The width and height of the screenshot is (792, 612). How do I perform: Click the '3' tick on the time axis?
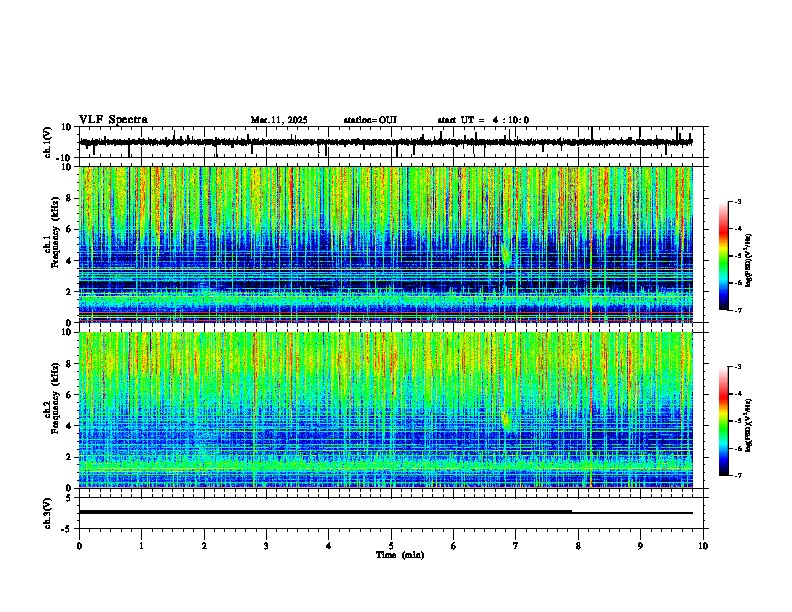pos(266,546)
